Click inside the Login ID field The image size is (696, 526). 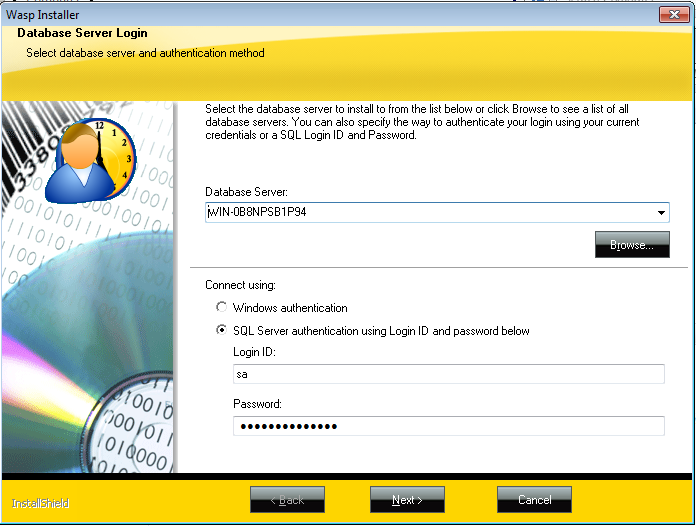449,374
